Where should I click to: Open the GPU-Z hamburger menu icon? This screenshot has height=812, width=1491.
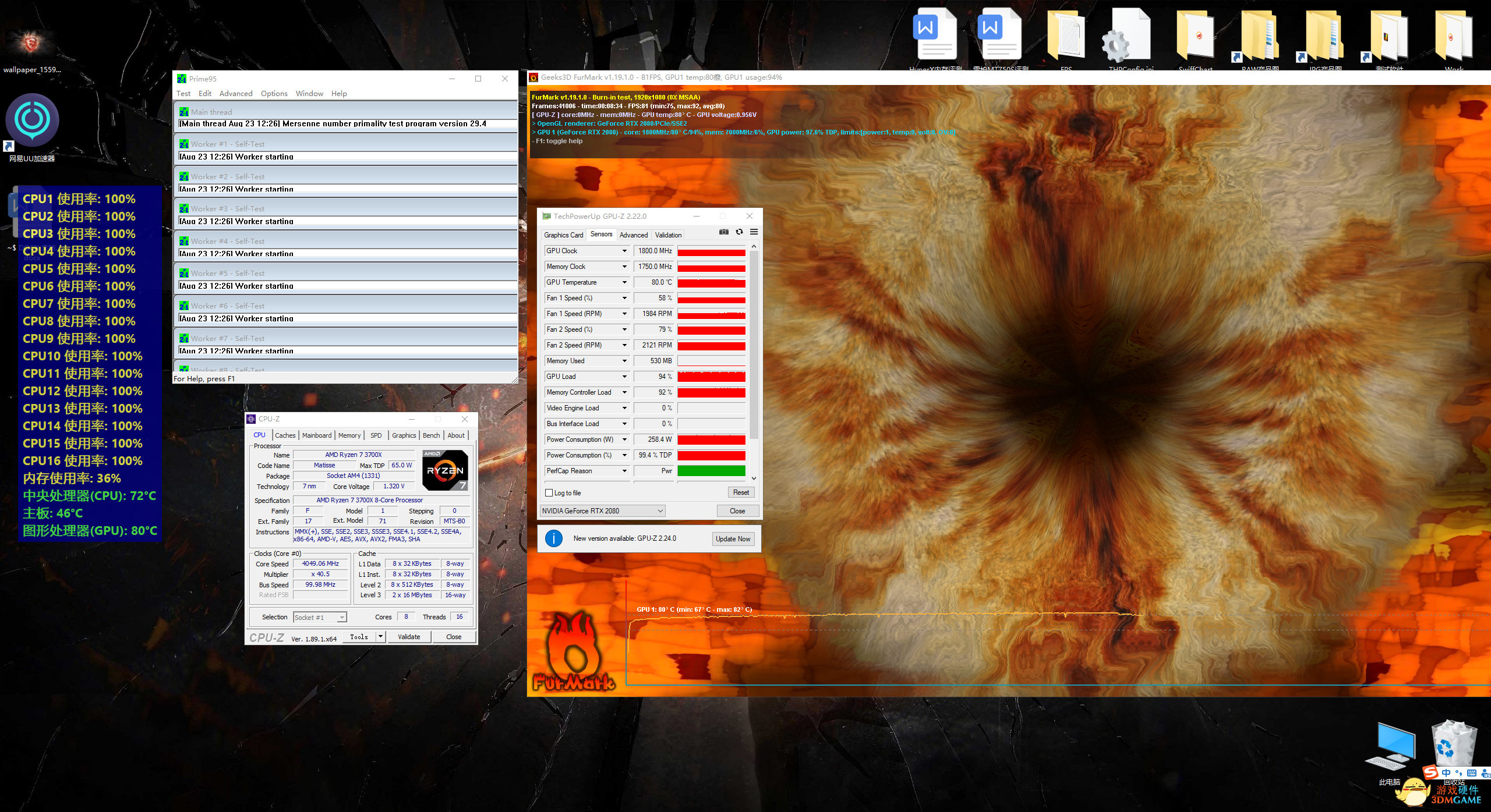pos(754,232)
